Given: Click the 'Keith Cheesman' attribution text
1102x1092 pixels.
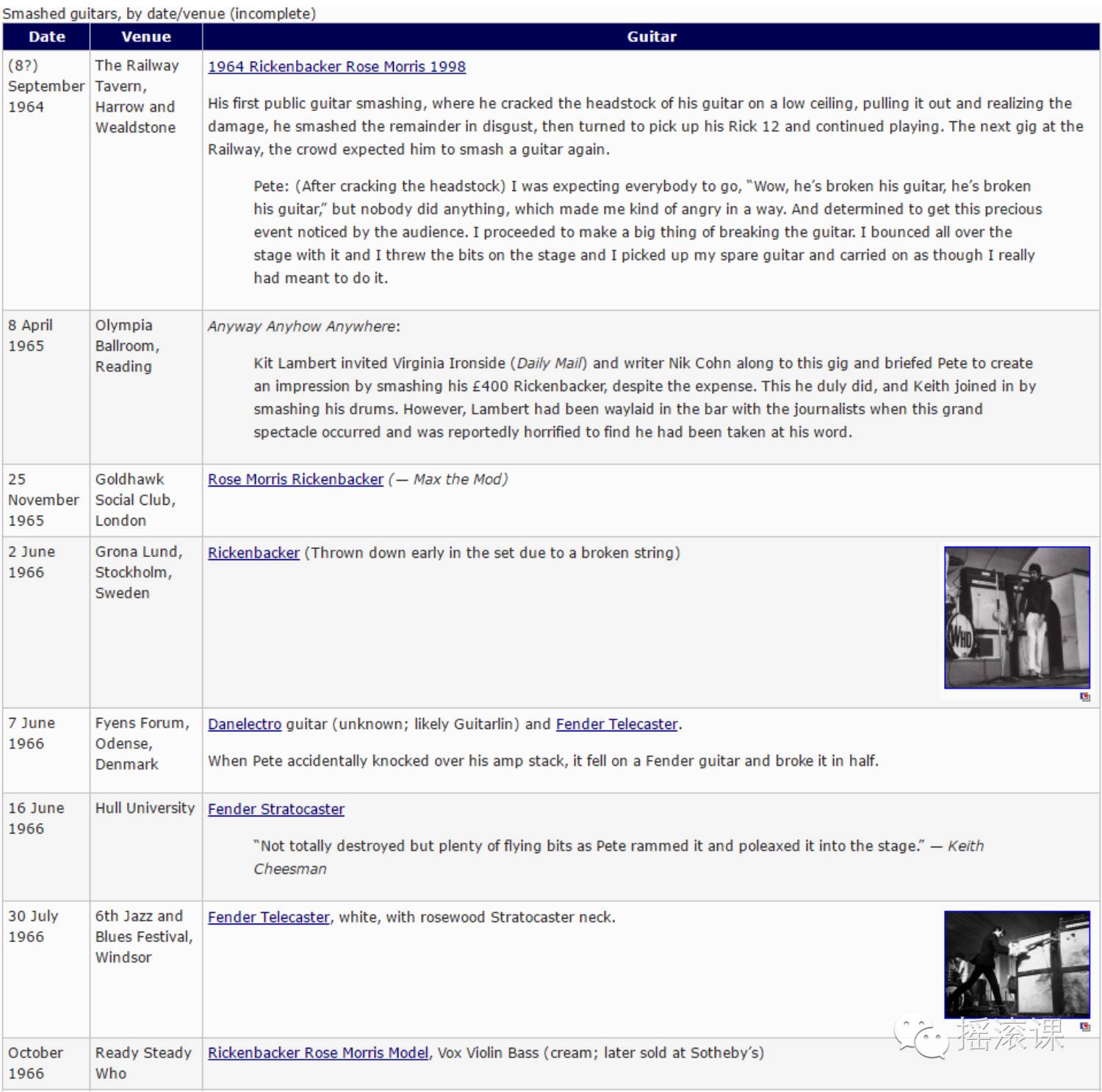Looking at the screenshot, I should click(619, 857).
